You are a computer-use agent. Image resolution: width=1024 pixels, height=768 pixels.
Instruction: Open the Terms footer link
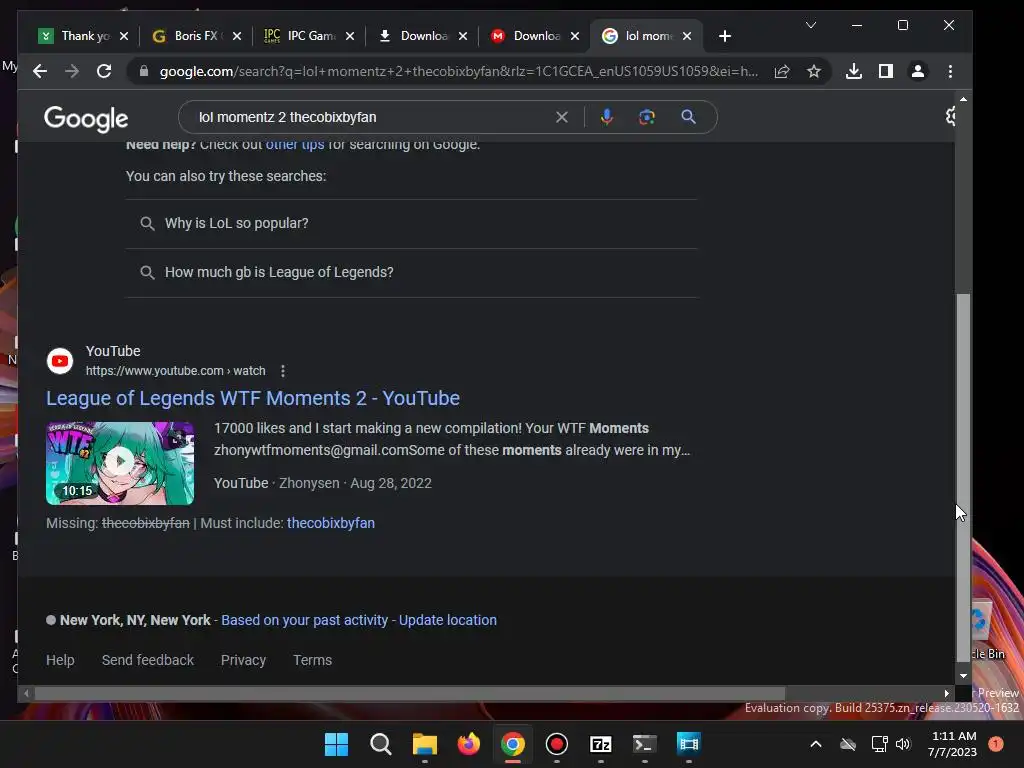coord(312,660)
